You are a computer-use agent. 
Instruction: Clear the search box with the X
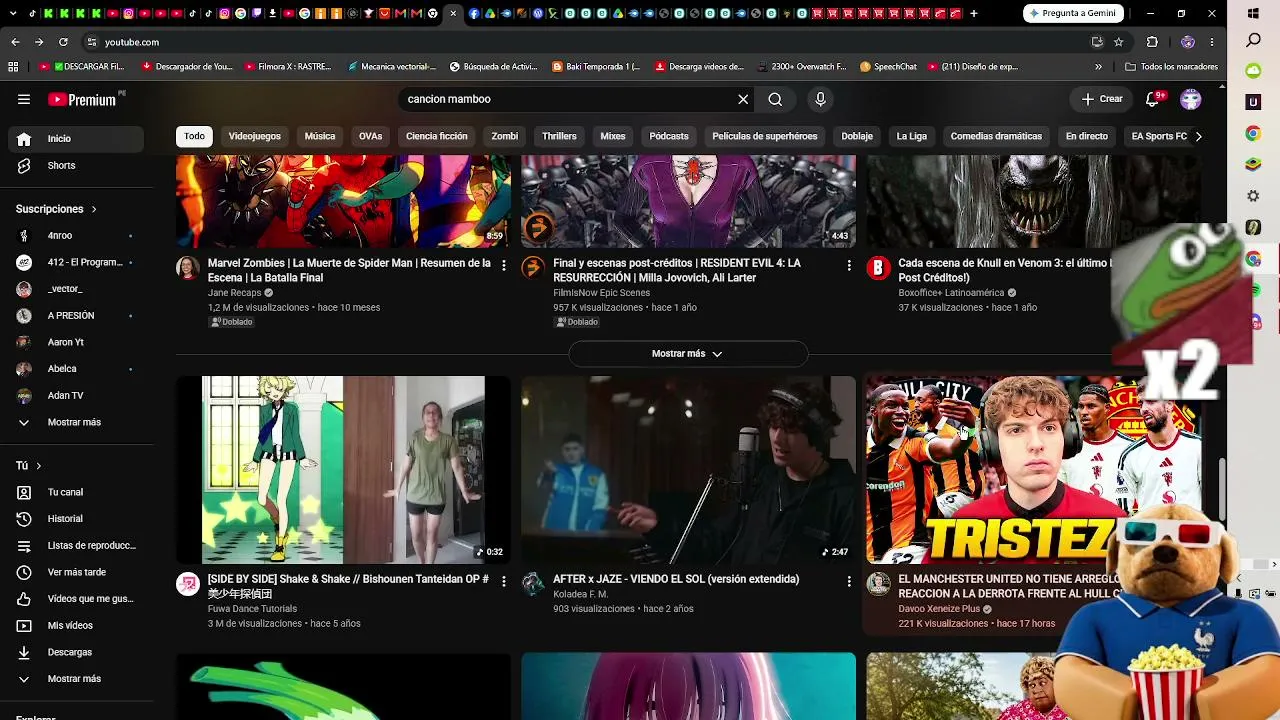743,99
